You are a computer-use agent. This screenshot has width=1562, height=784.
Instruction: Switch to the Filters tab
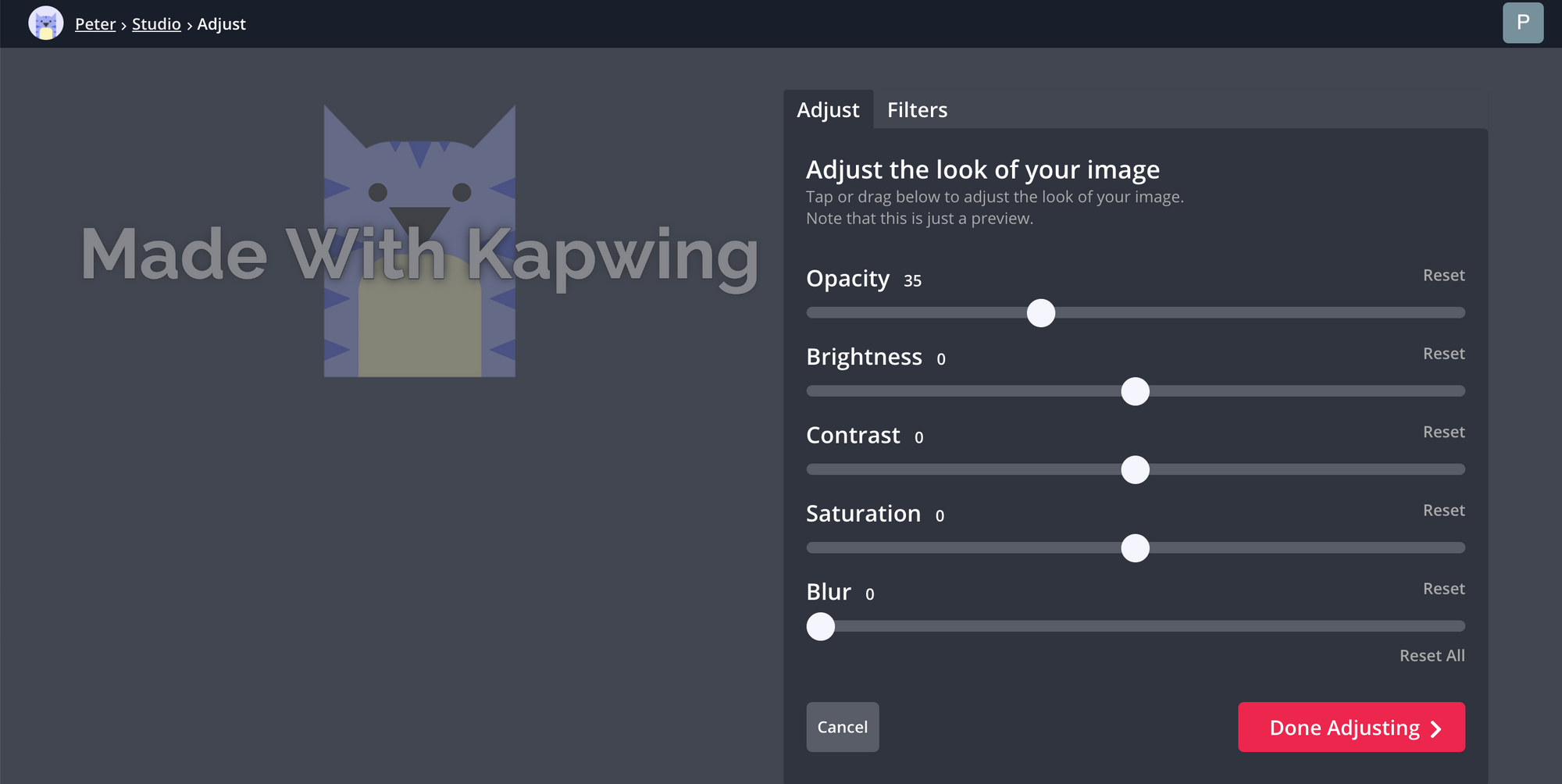point(917,110)
